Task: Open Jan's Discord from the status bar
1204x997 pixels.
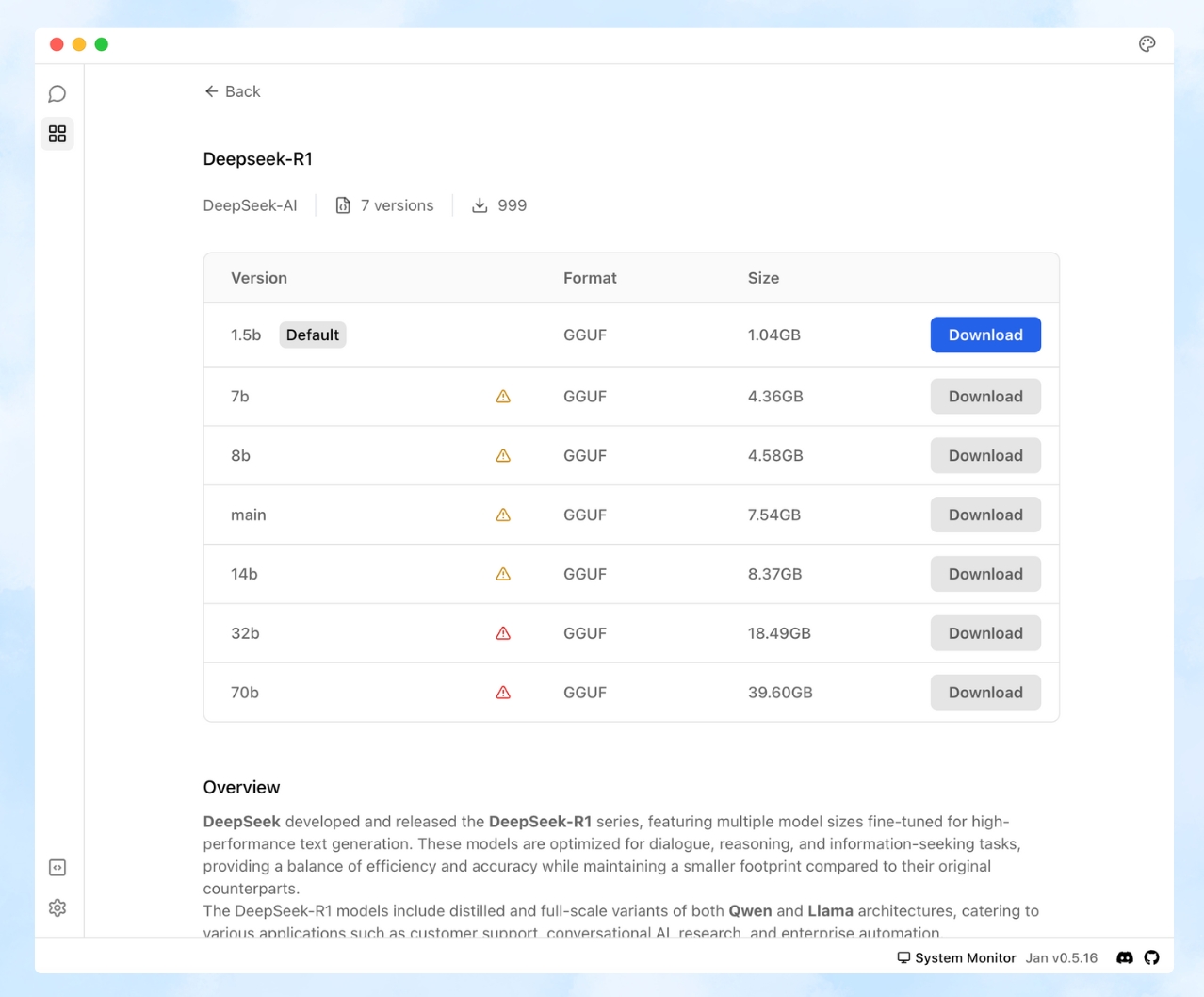Action: coord(1125,957)
